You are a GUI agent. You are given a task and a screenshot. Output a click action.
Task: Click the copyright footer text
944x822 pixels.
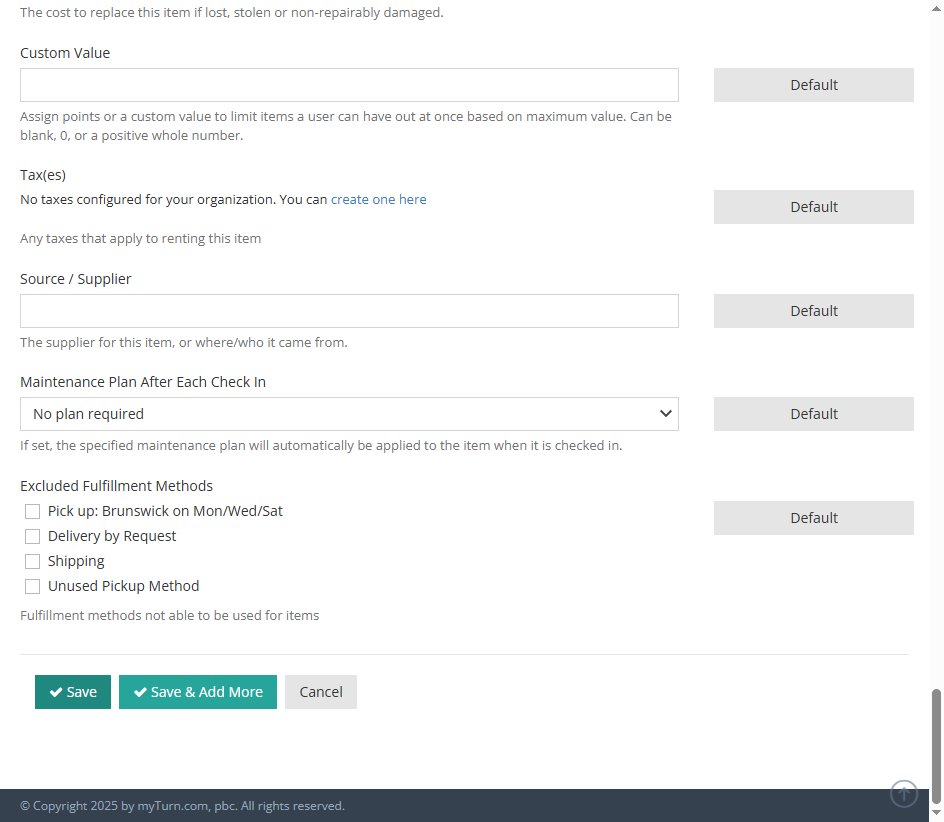tap(182, 806)
